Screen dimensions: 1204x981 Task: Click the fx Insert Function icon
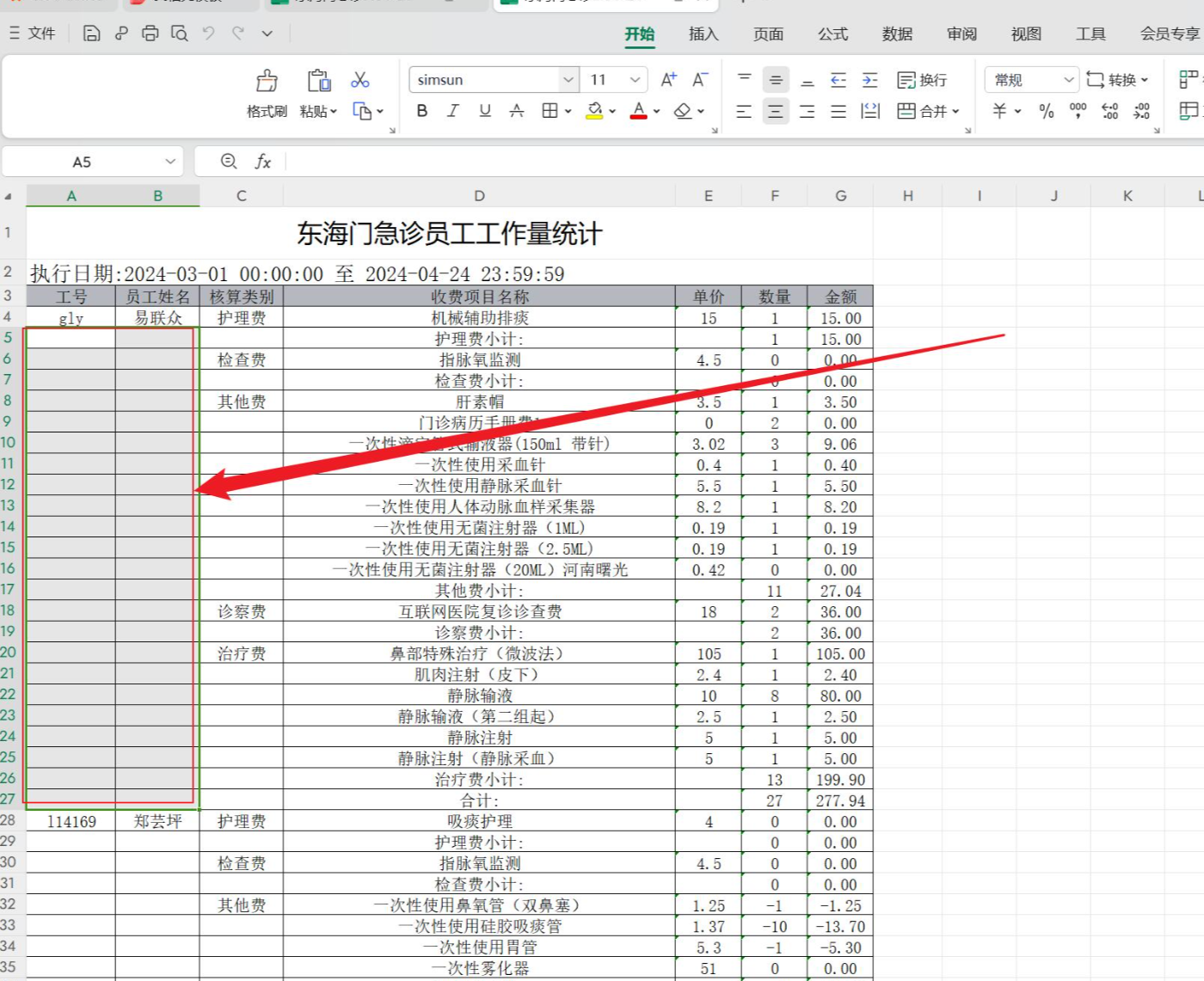(263, 162)
